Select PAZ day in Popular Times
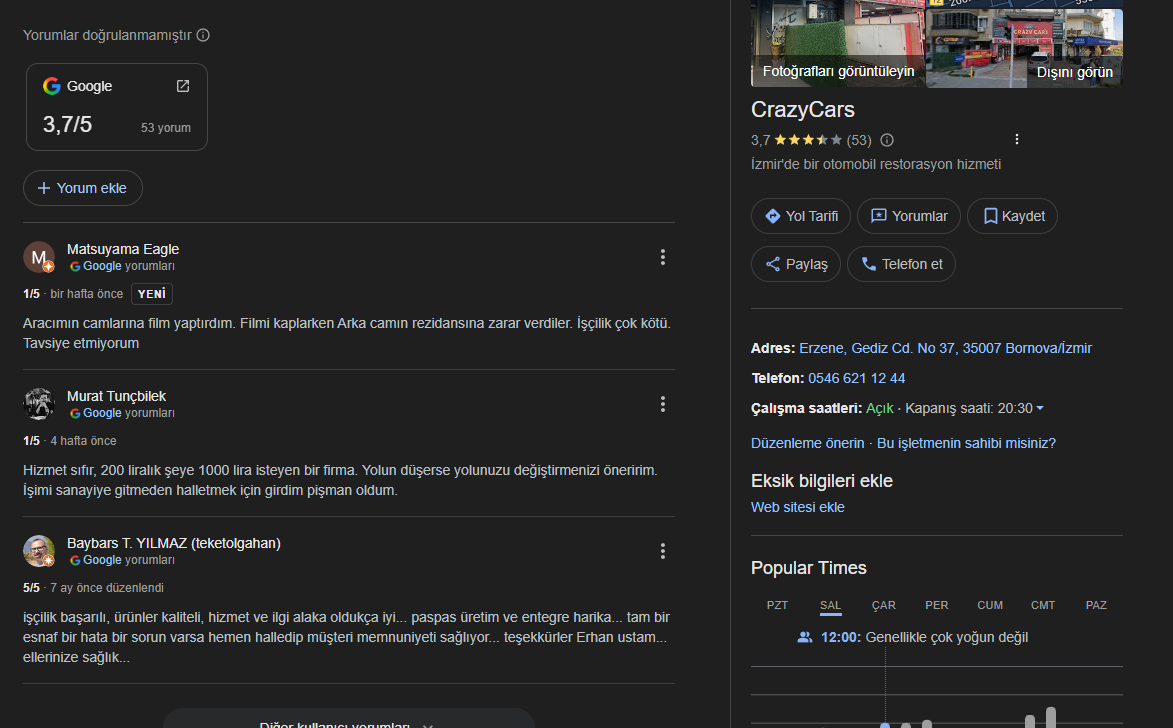The height and width of the screenshot is (728, 1173). (x=1096, y=605)
